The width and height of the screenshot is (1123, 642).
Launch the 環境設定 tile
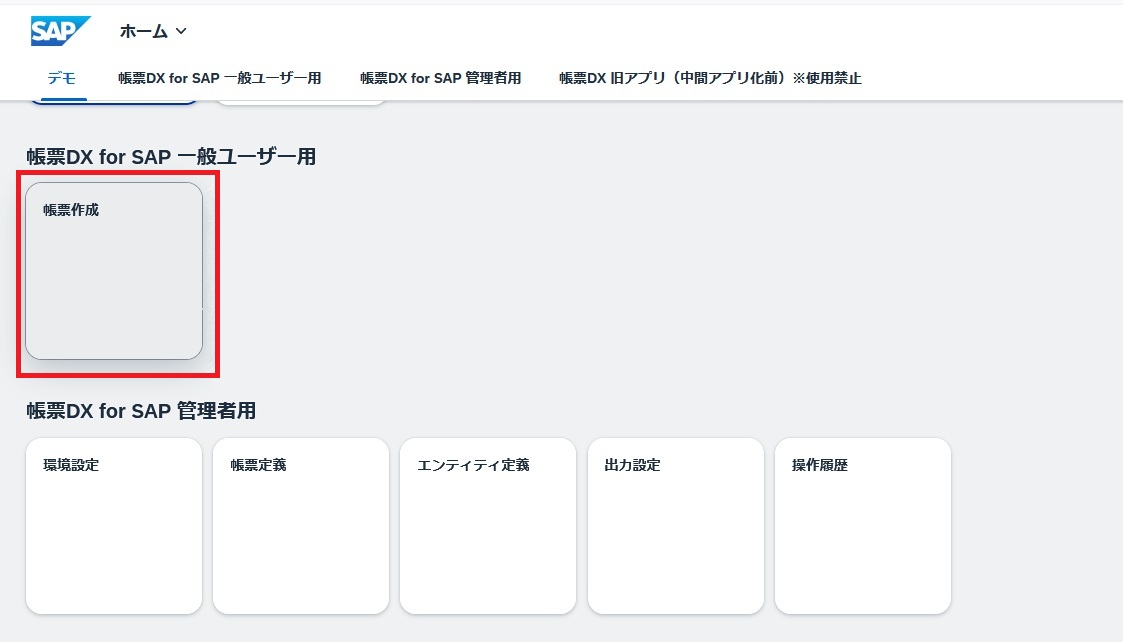click(x=114, y=525)
